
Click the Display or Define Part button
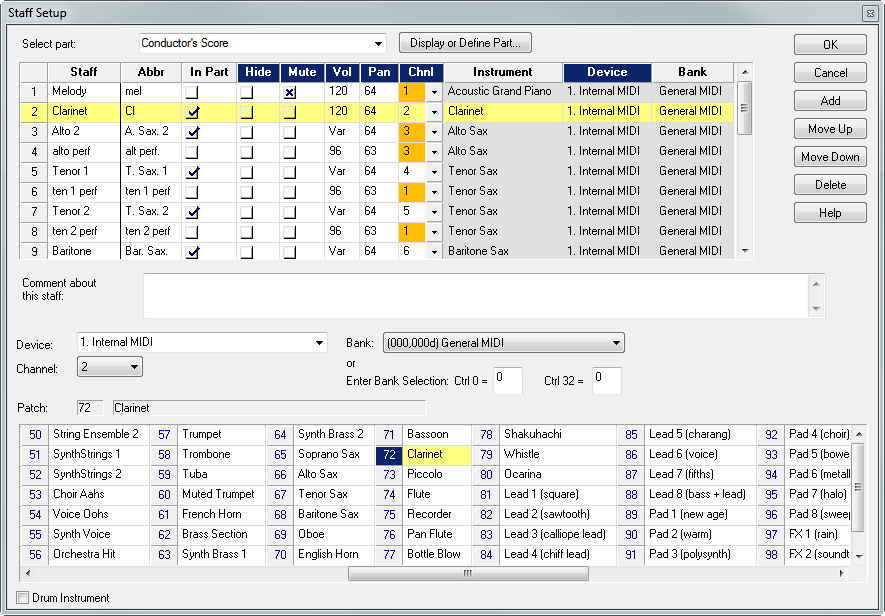[x=465, y=43]
